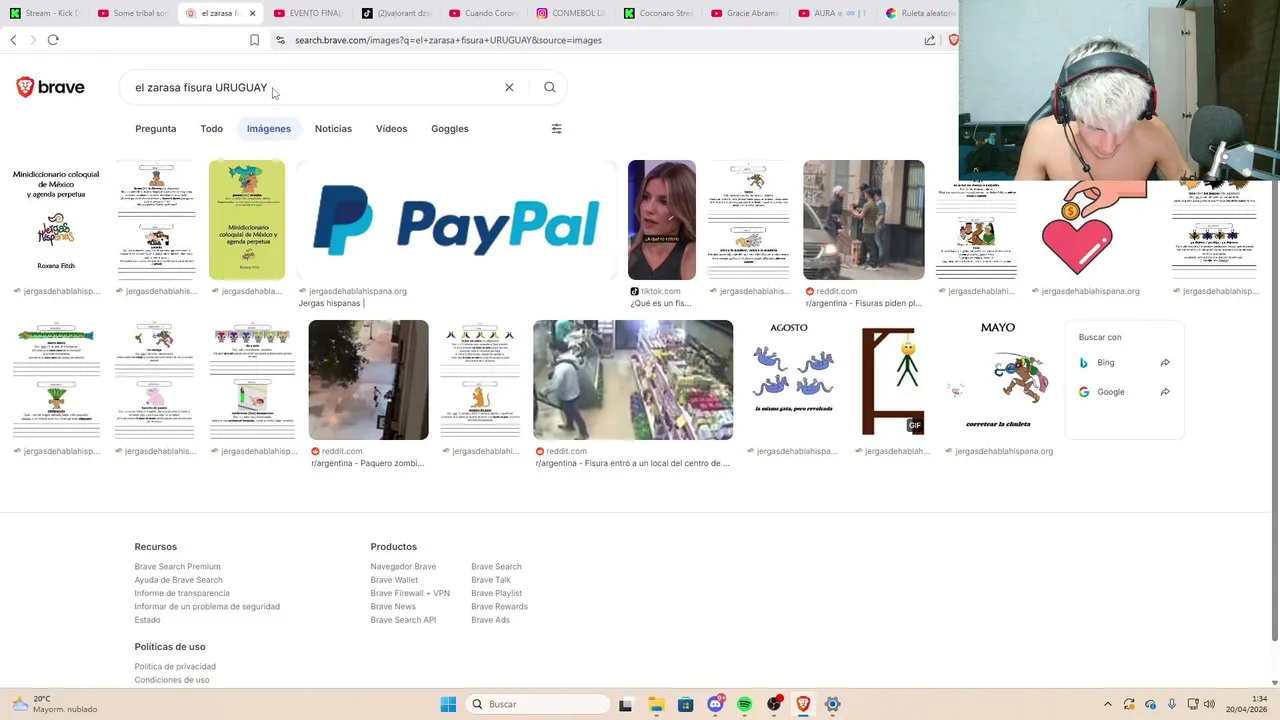Screen dimensions: 1280x720
Task: Open Settings gear from the taskbar
Action: click(x=832, y=704)
